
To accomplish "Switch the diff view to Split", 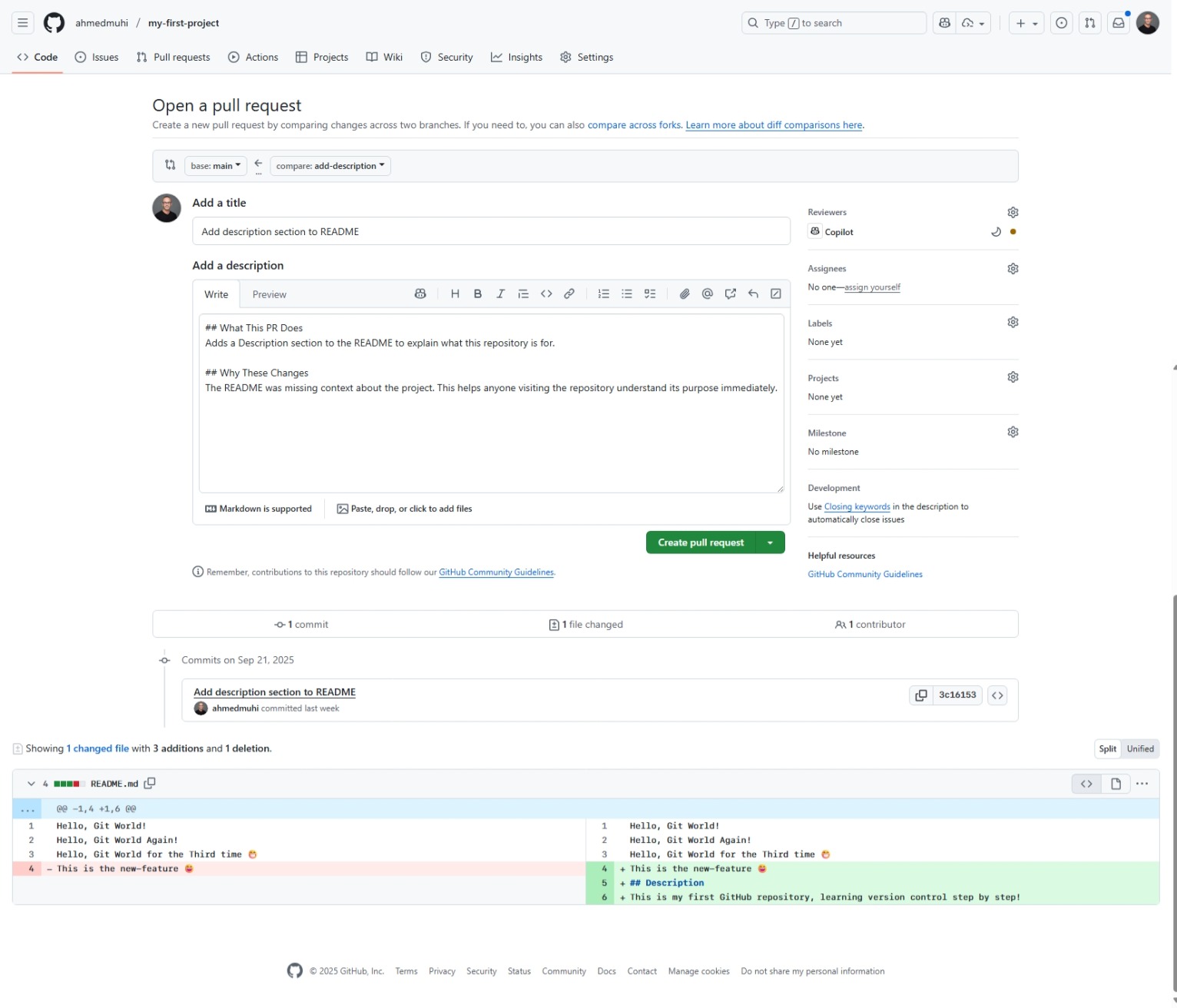I will click(x=1107, y=749).
